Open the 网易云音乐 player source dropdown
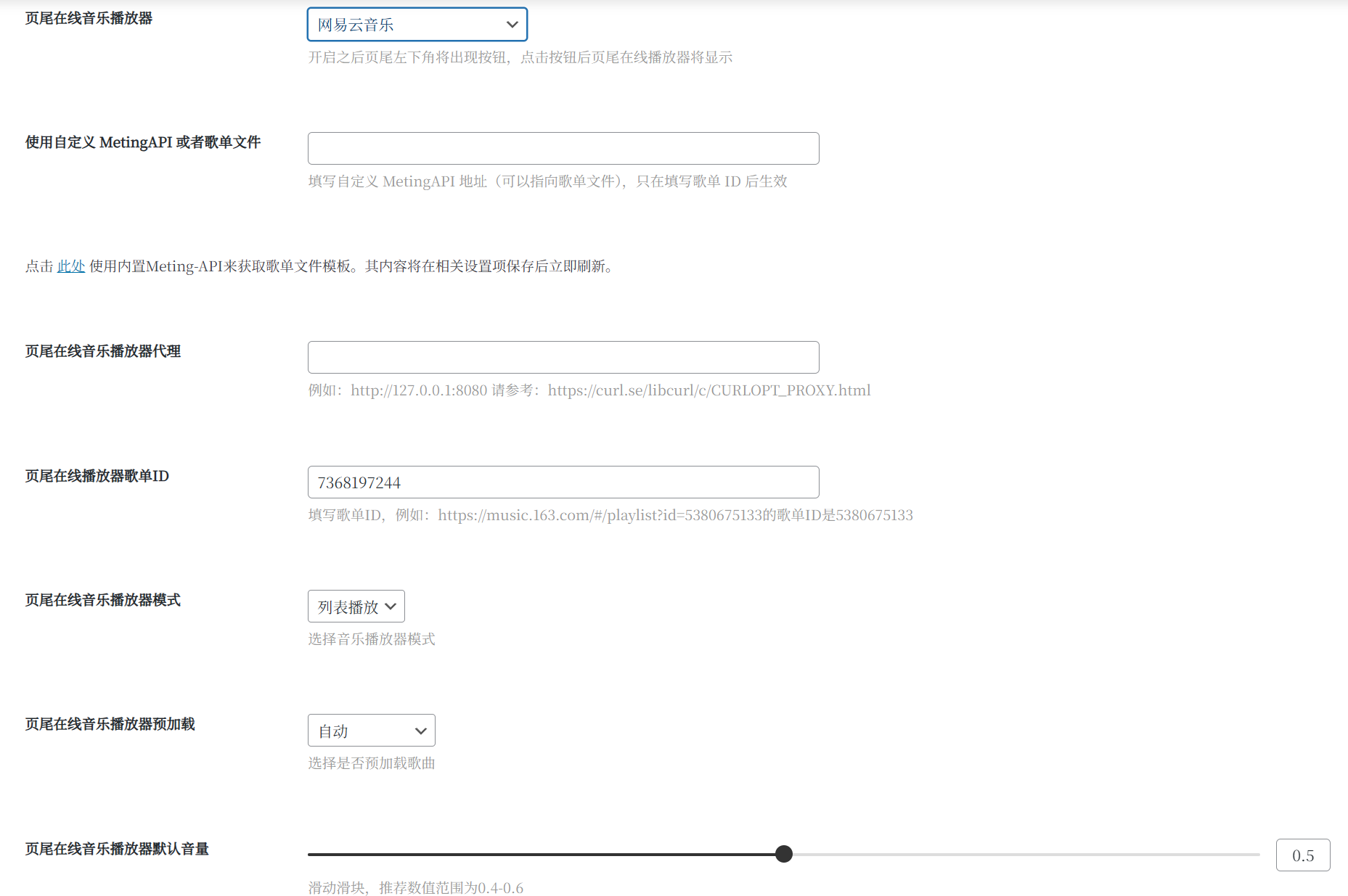Image resolution: width=1348 pixels, height=896 pixels. [417, 25]
